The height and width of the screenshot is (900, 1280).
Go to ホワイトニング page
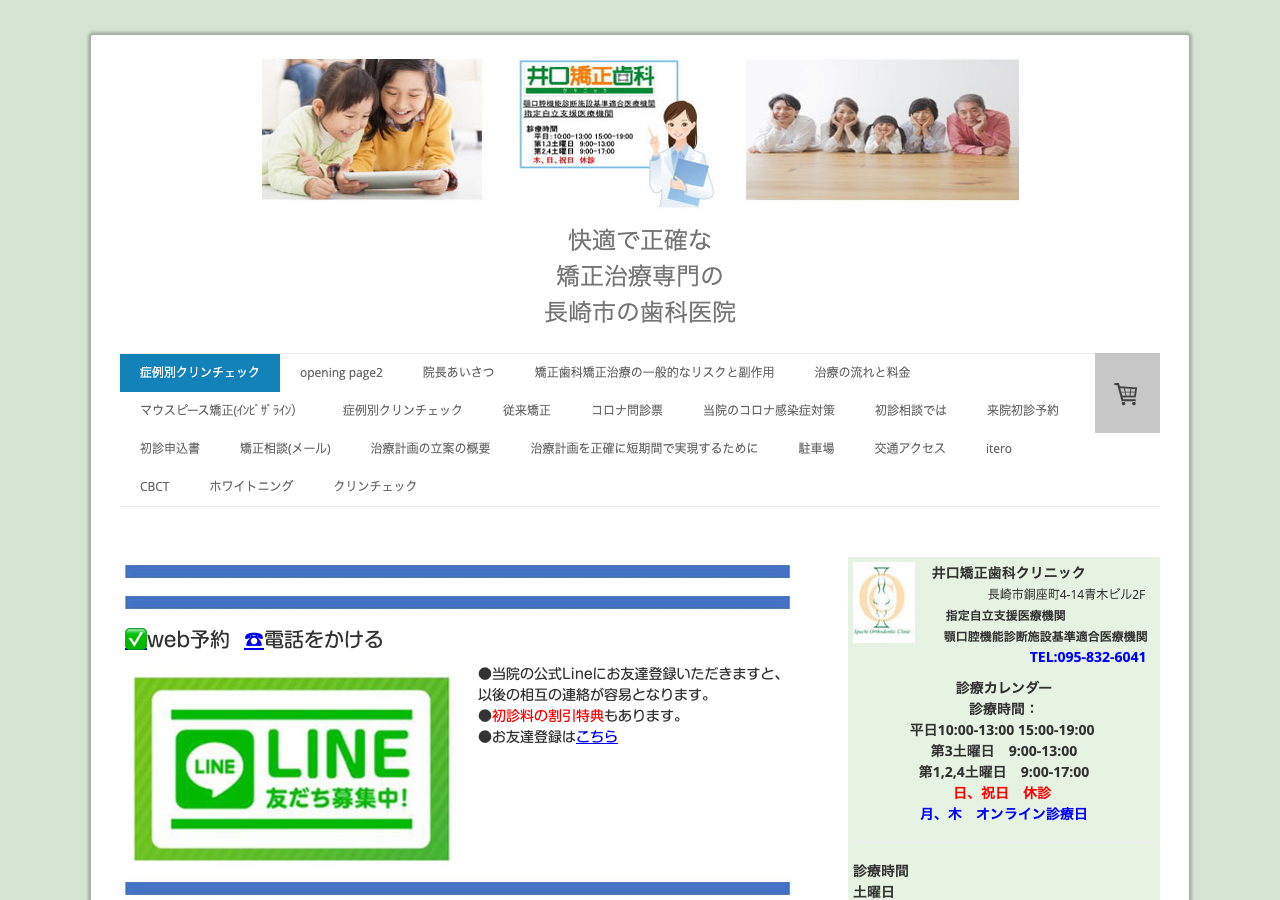click(252, 486)
